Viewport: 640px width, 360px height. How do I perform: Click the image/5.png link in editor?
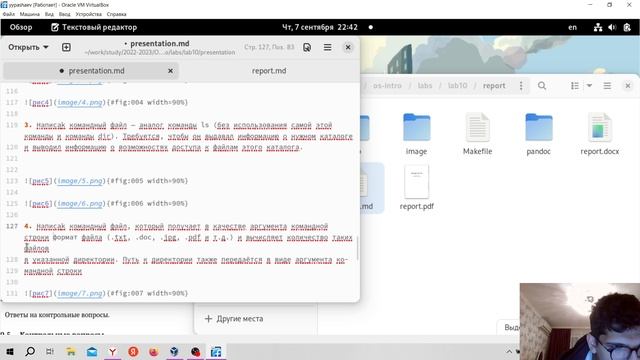[80, 180]
